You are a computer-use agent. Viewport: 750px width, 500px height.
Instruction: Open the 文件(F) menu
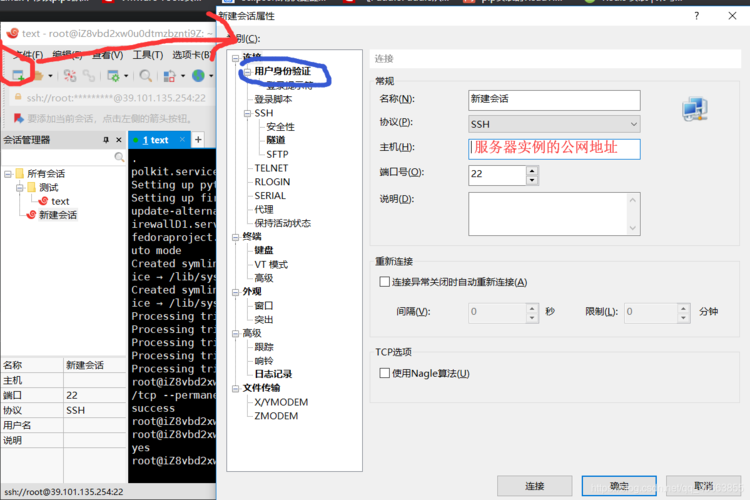tap(28, 55)
